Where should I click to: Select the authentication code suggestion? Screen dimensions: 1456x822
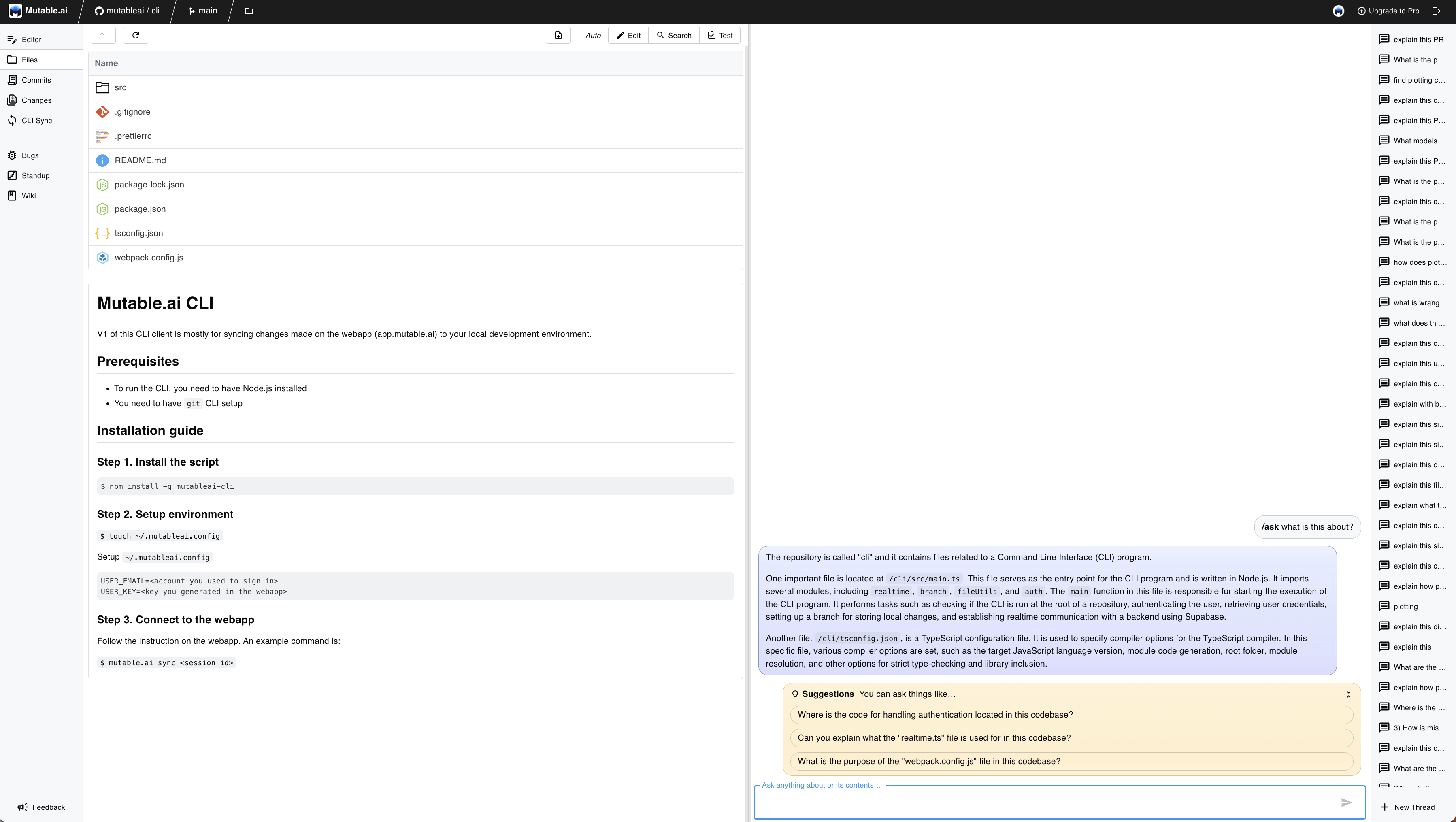coord(1071,715)
